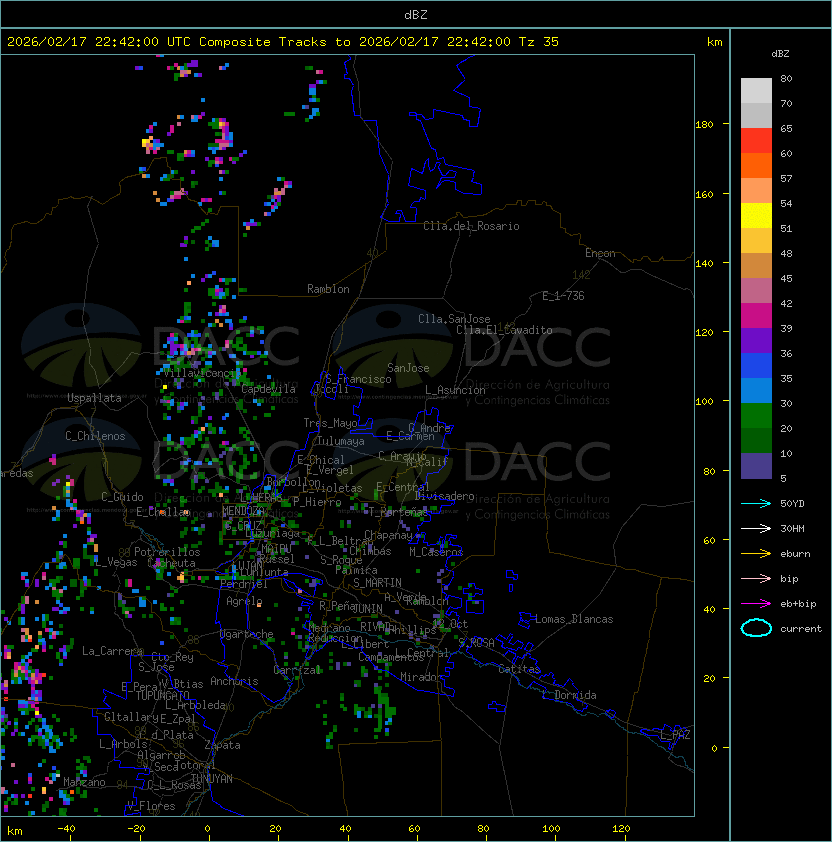The width and height of the screenshot is (832, 842).
Task: Click the 'Zapata' map label
Action: [x=222, y=745]
